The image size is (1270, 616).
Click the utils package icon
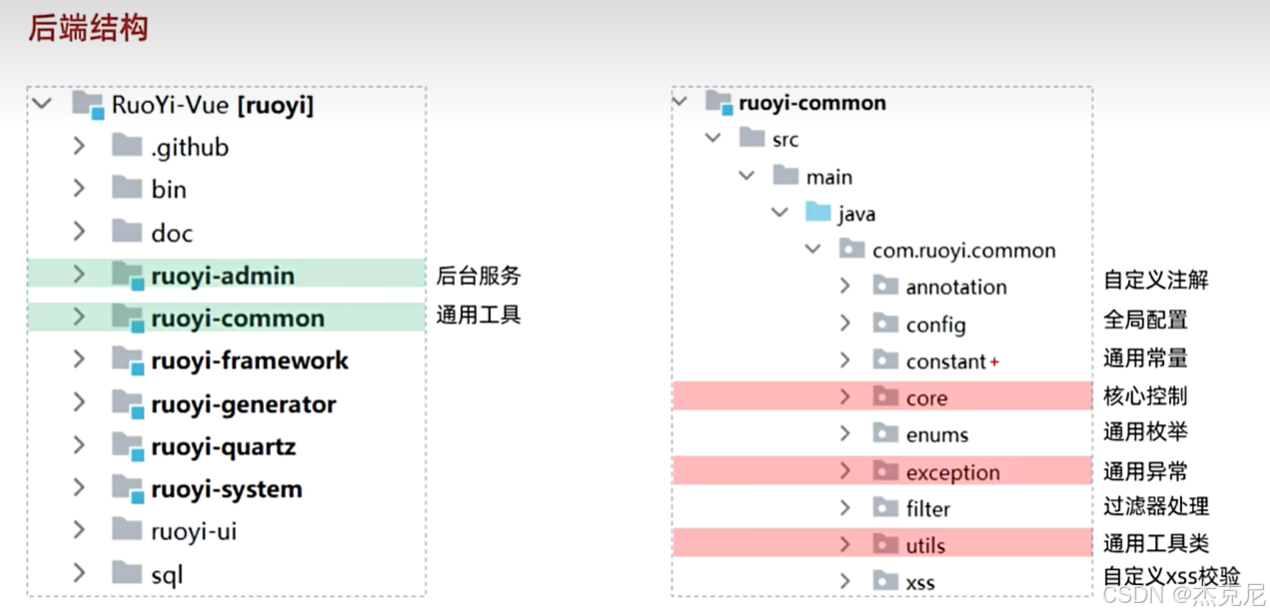[886, 545]
